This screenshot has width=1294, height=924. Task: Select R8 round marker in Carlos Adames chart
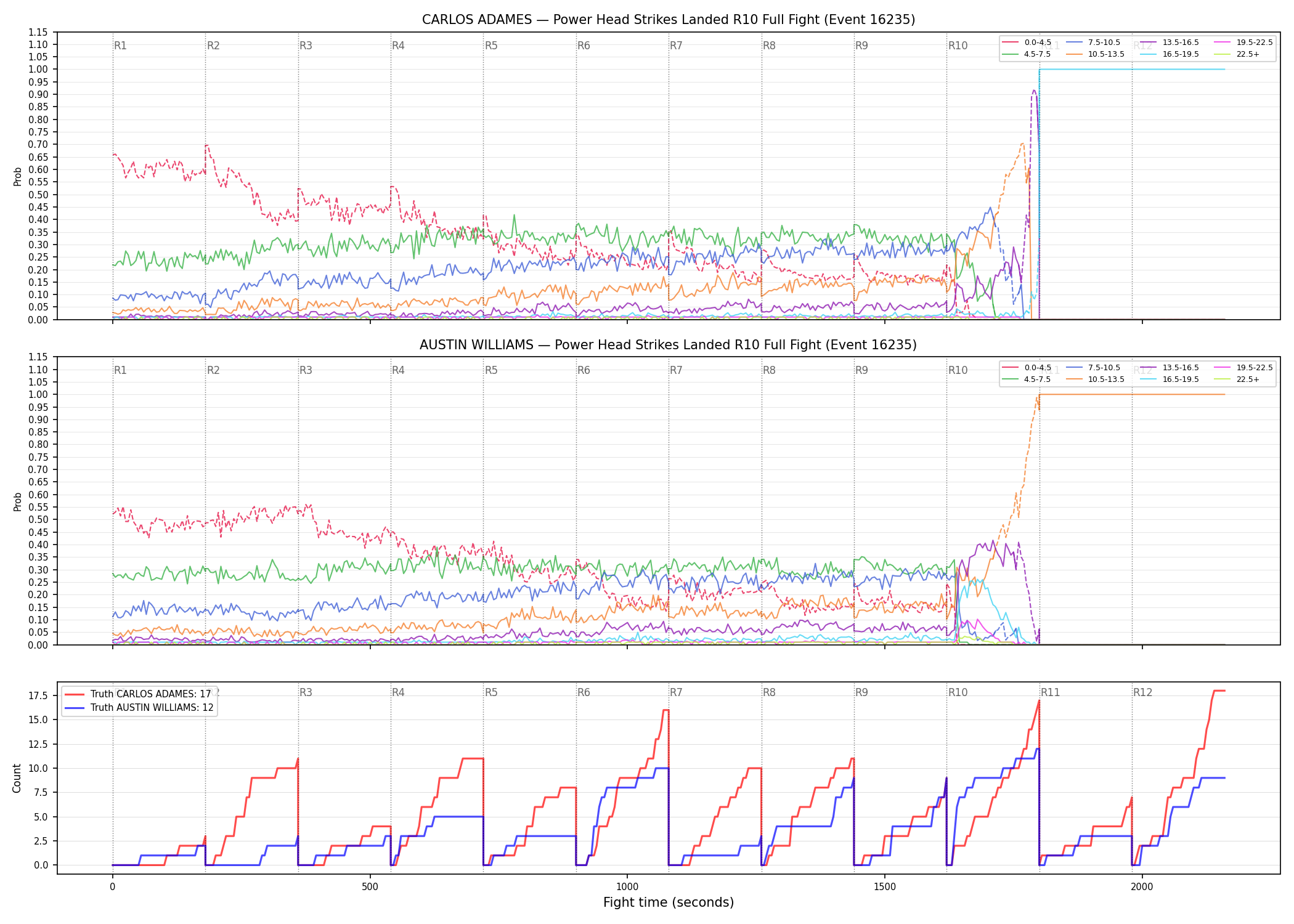(769, 46)
